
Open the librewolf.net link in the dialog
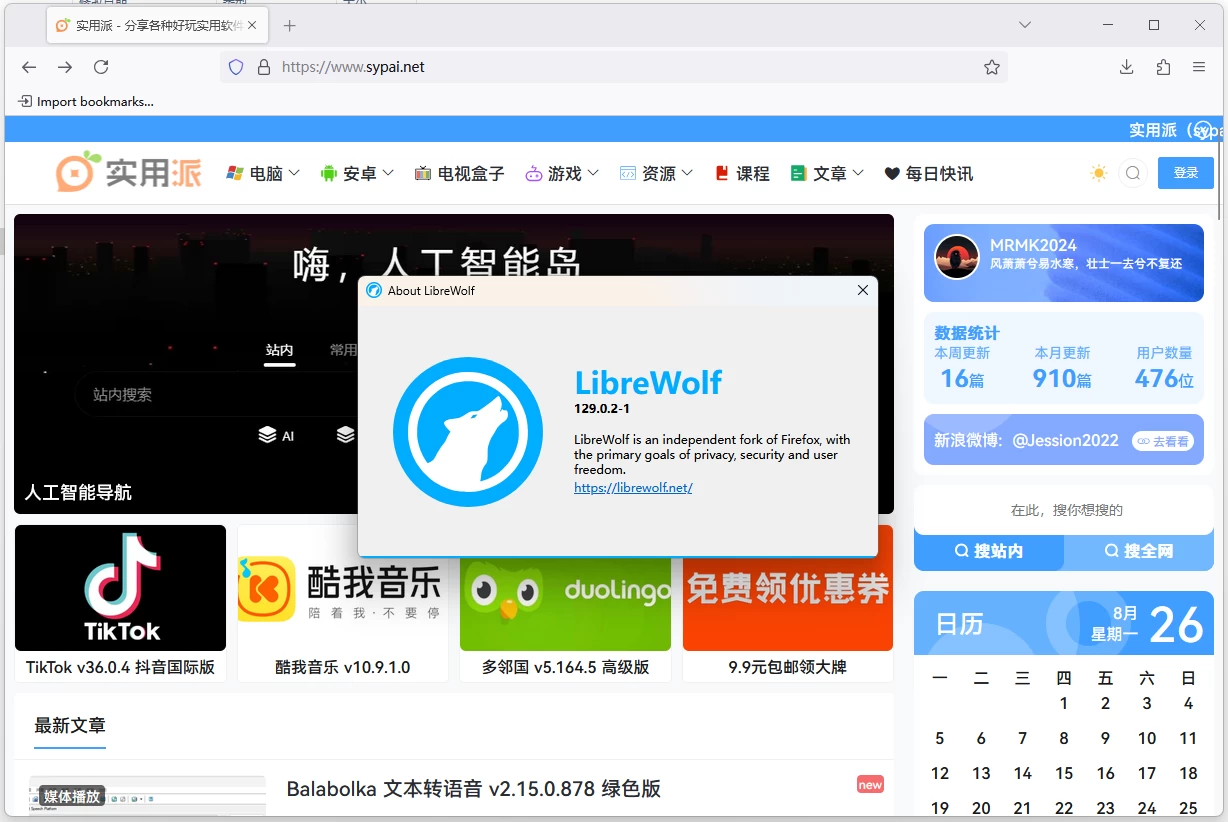coord(633,487)
